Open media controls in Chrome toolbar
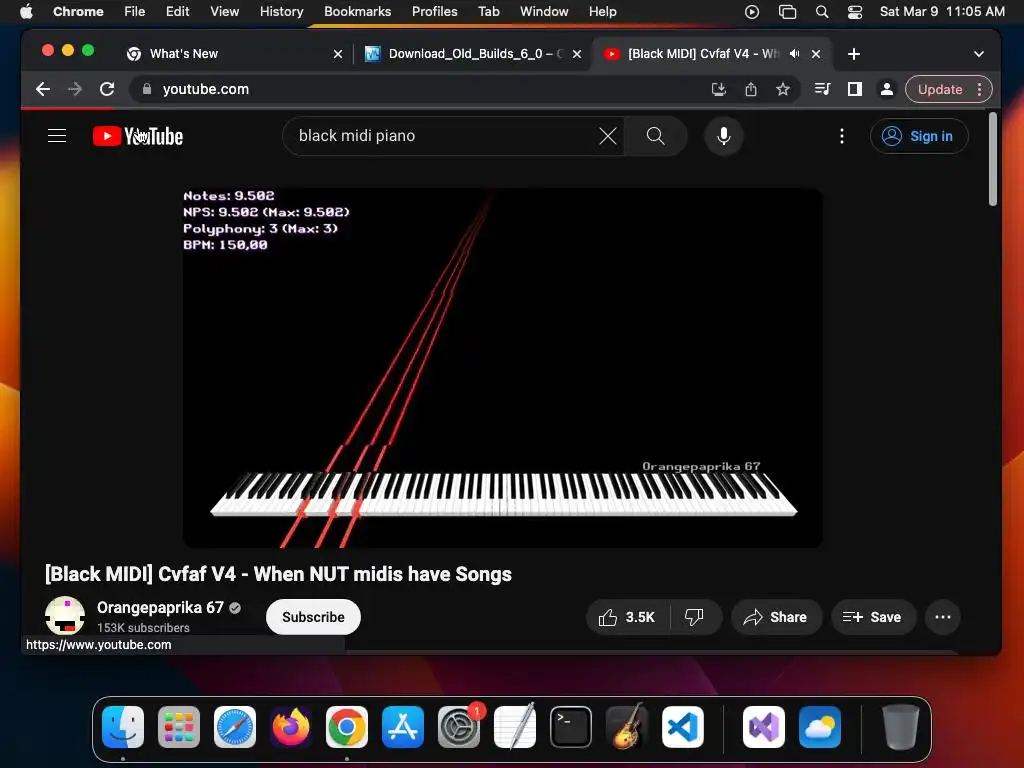 (x=822, y=89)
